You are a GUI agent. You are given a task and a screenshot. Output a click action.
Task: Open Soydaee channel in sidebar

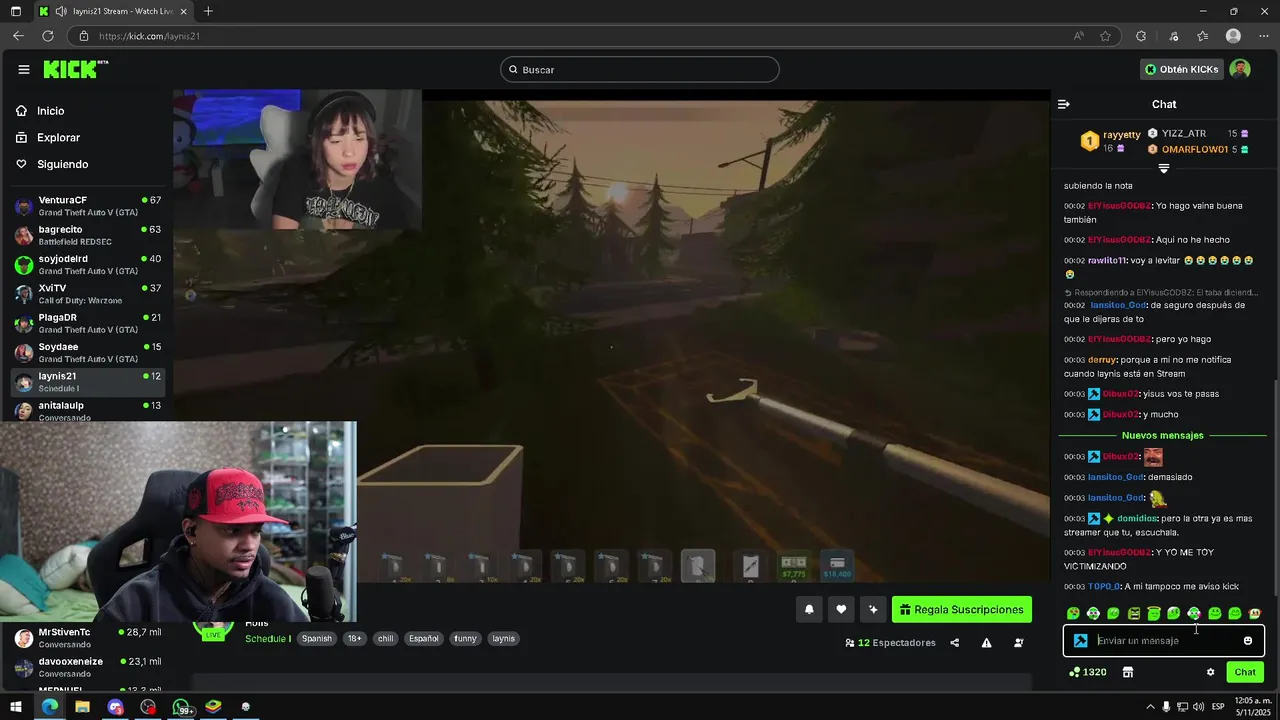click(x=88, y=353)
